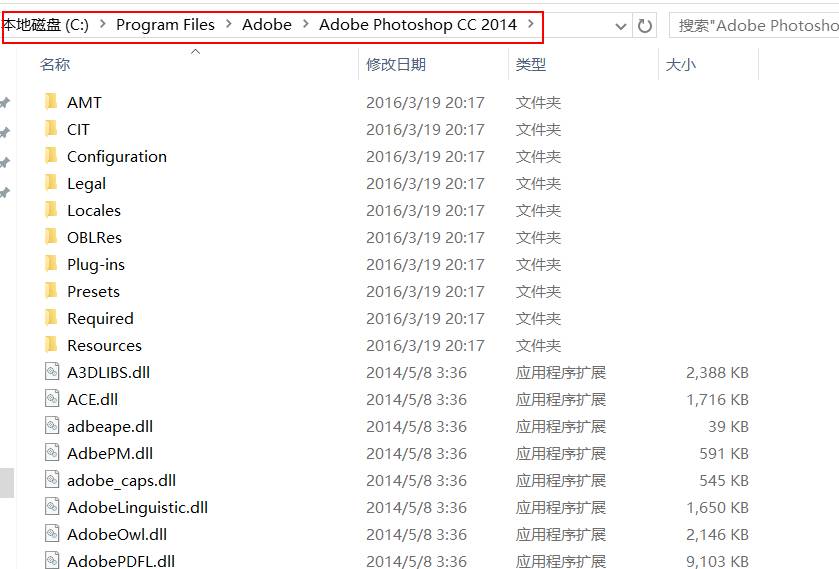Click the OBLRes folder icon
Image resolution: width=839 pixels, height=569 pixels.
(51, 236)
